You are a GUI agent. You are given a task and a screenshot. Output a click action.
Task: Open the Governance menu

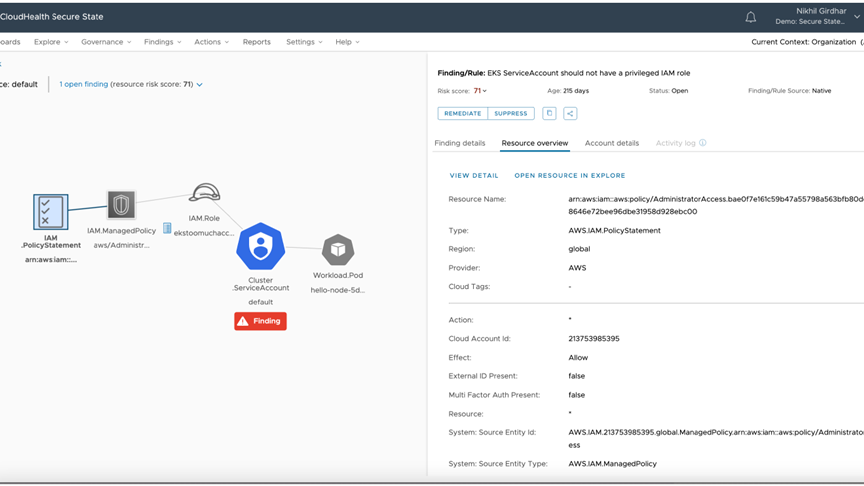pyautogui.click(x=106, y=42)
